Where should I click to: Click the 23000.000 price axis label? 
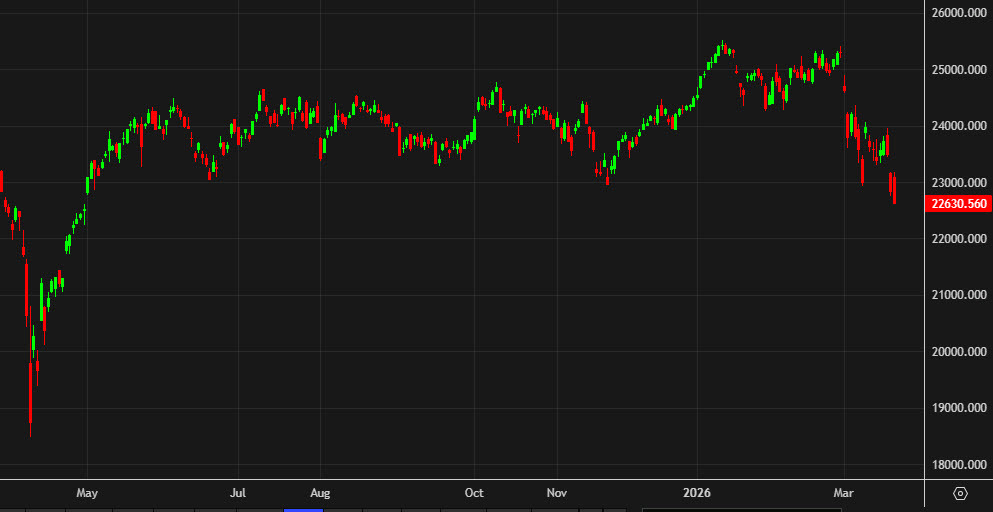pos(959,182)
